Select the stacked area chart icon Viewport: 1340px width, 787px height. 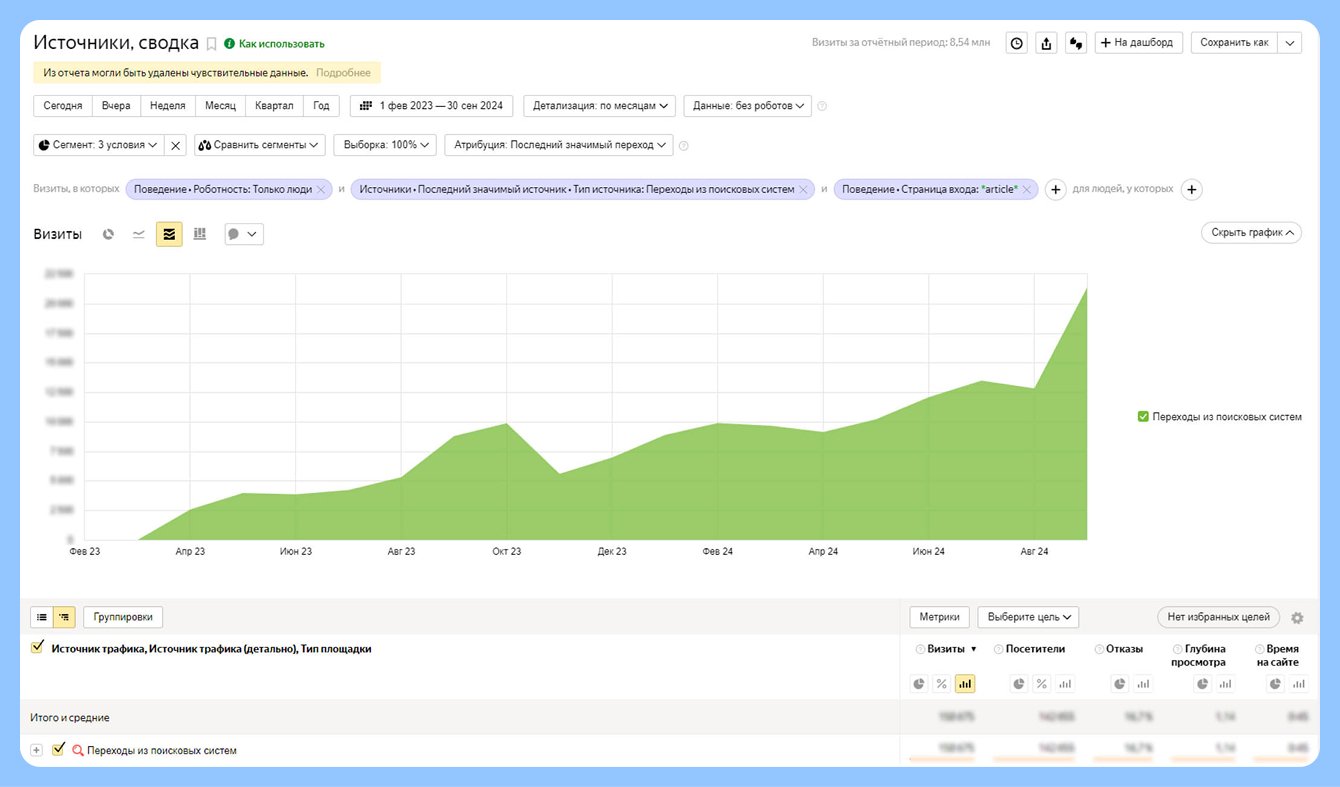[x=169, y=234]
